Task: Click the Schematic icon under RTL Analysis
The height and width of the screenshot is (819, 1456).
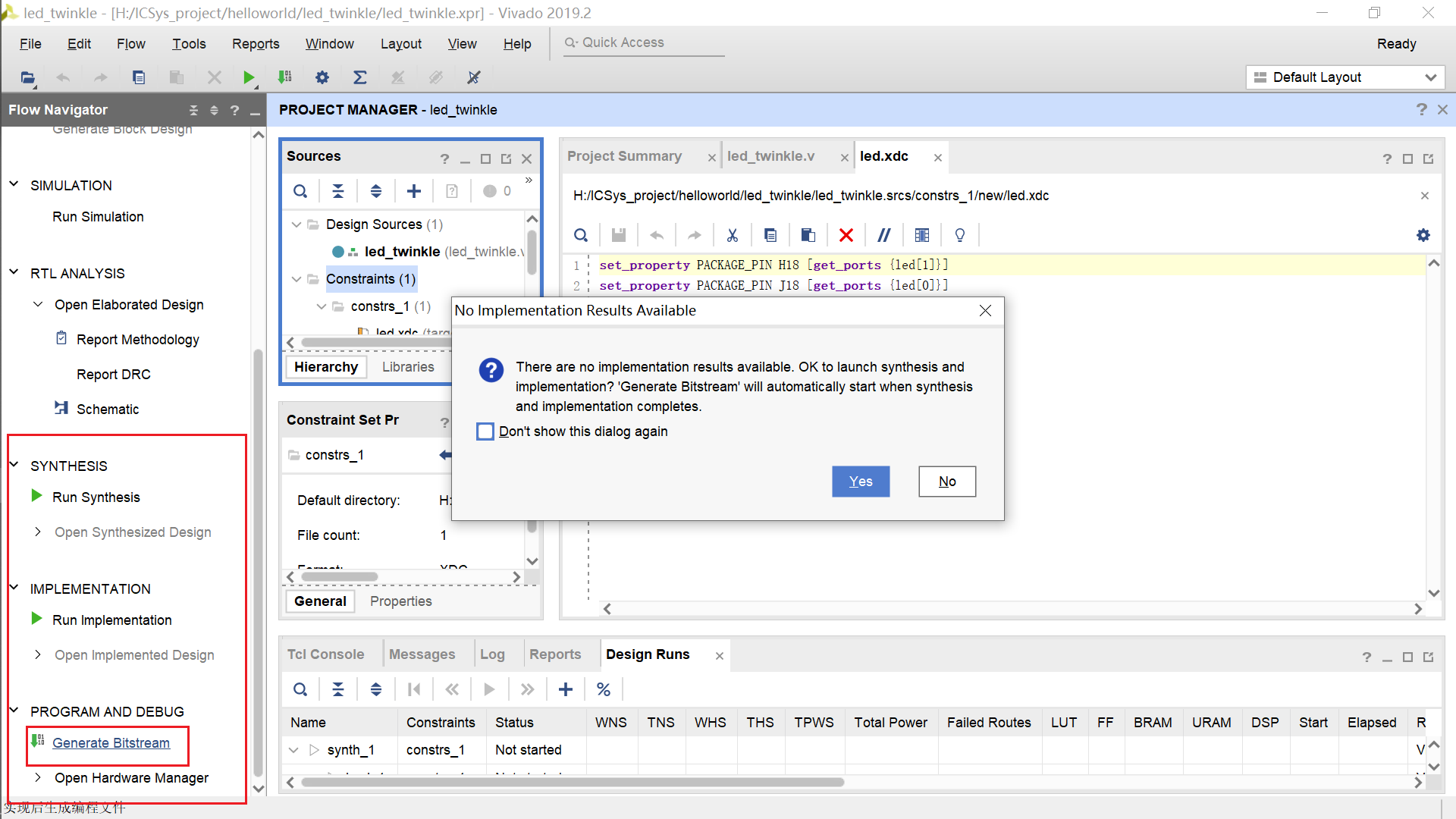Action: click(x=61, y=408)
